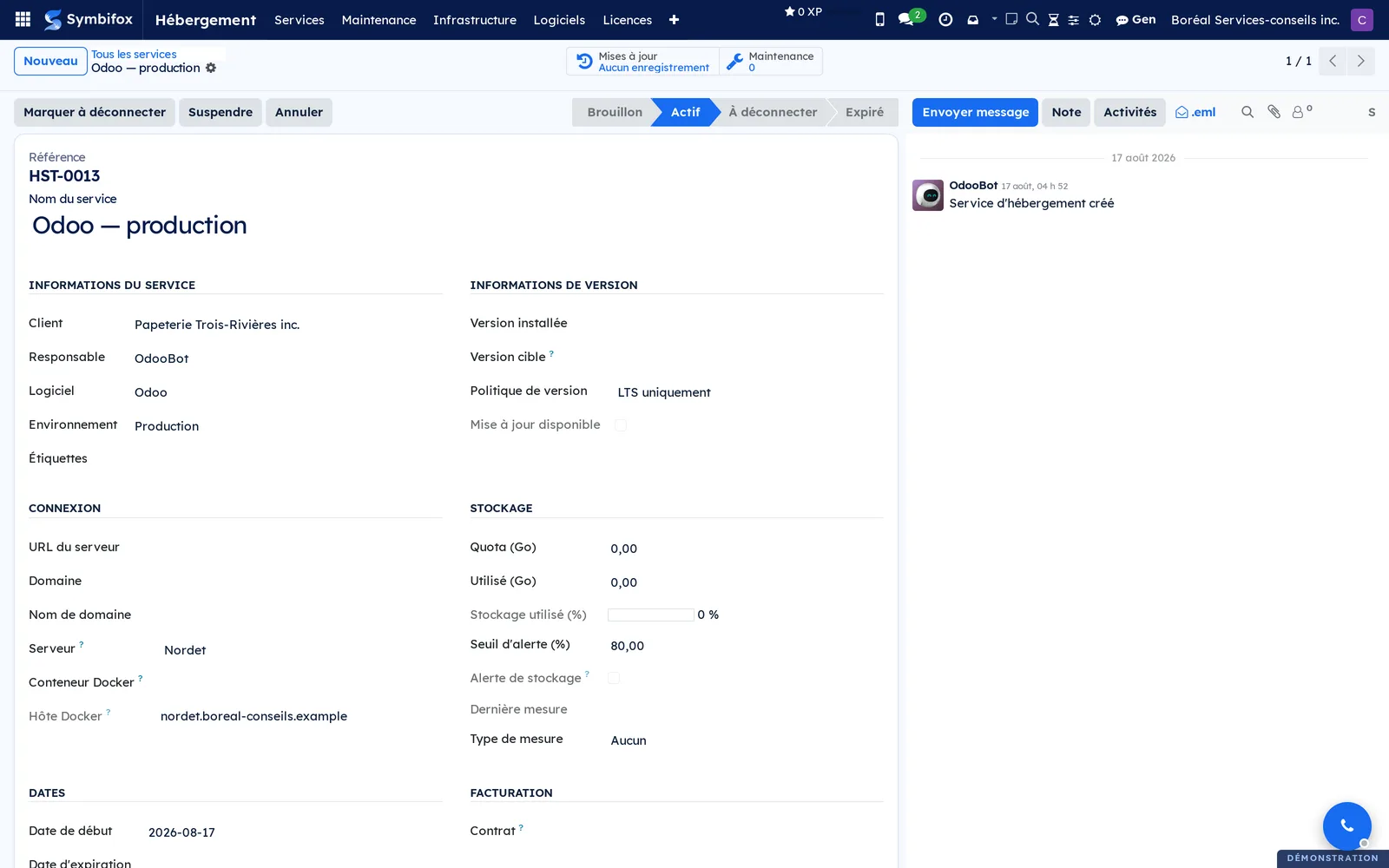Open the mobile phone icon in navbar
This screenshot has width=1389, height=868.
click(x=879, y=19)
